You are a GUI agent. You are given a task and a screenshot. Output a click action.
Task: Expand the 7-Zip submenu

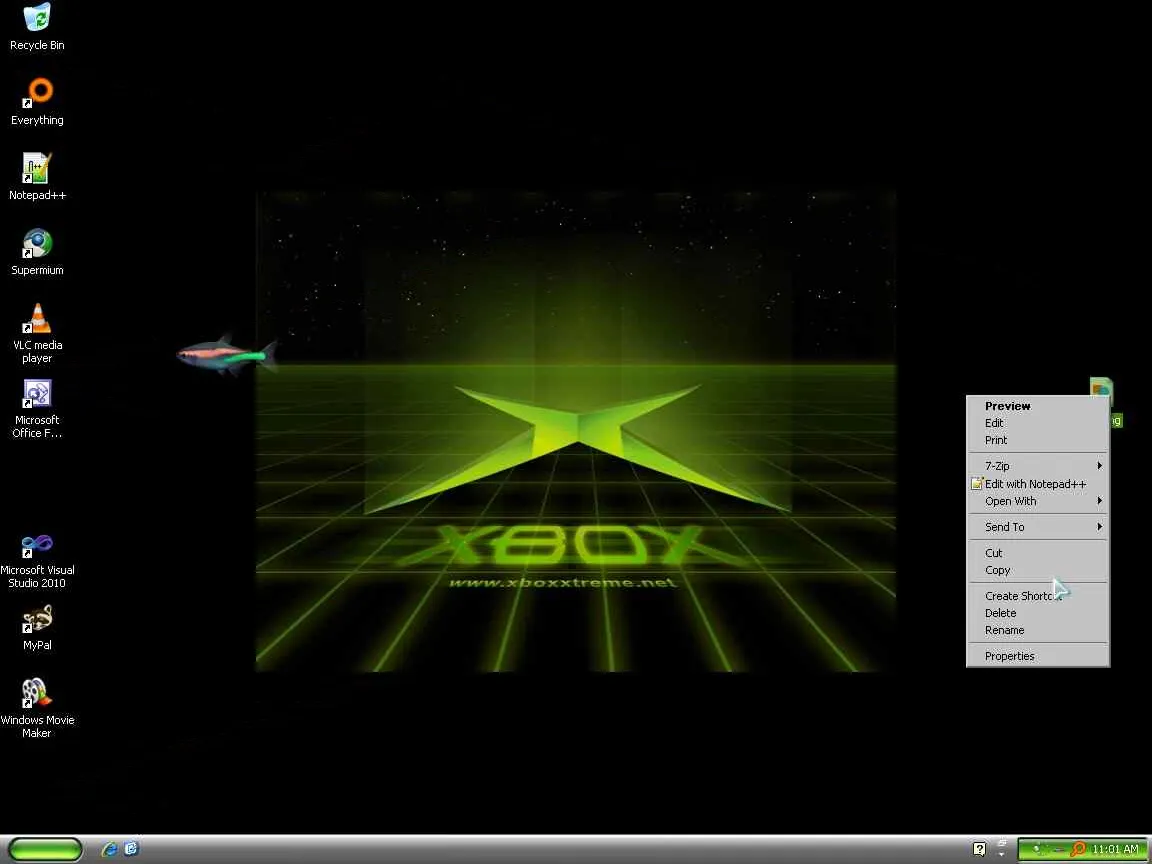click(1037, 466)
